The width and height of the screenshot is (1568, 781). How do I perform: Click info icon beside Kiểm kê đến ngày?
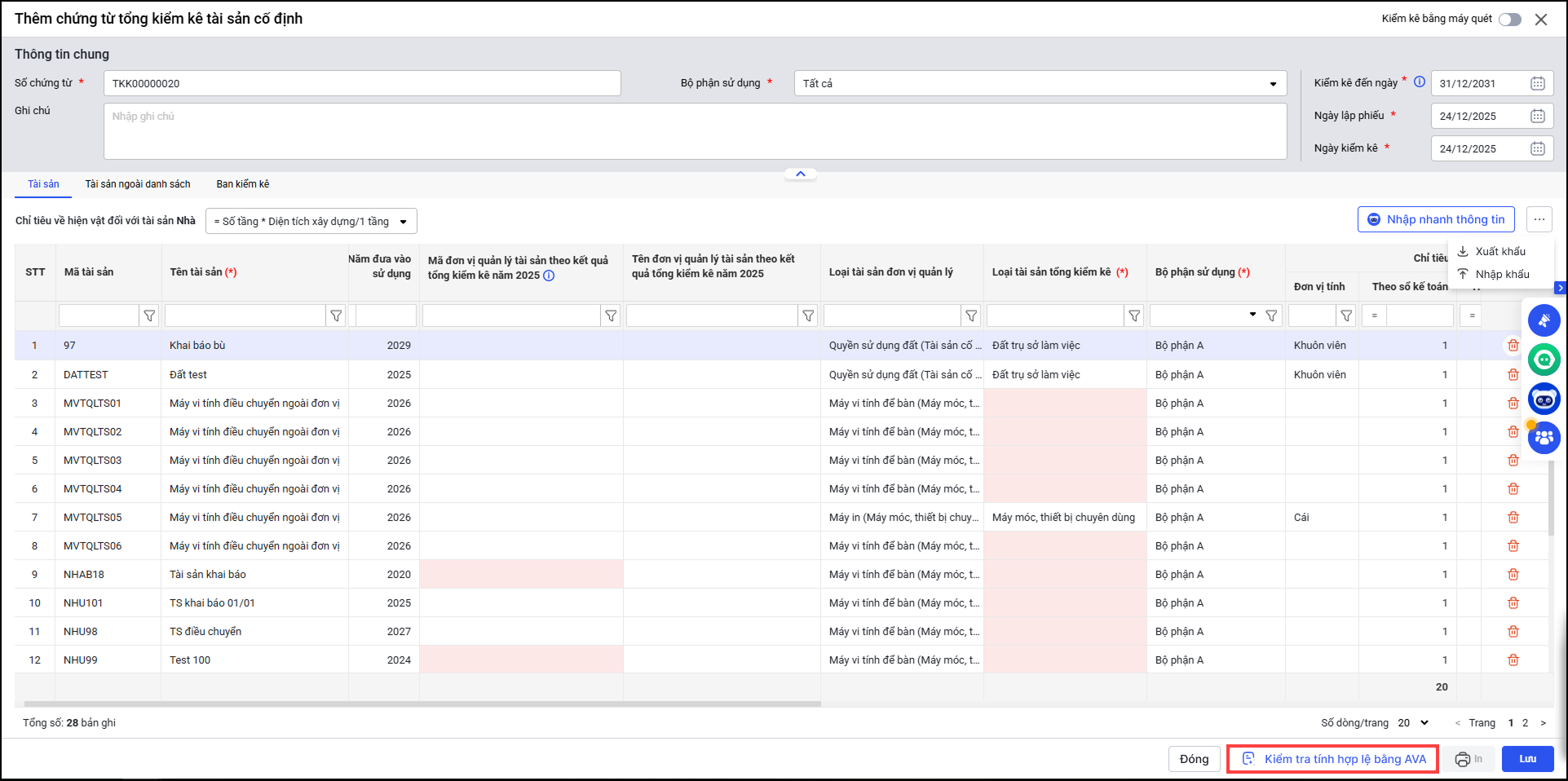(x=1420, y=82)
